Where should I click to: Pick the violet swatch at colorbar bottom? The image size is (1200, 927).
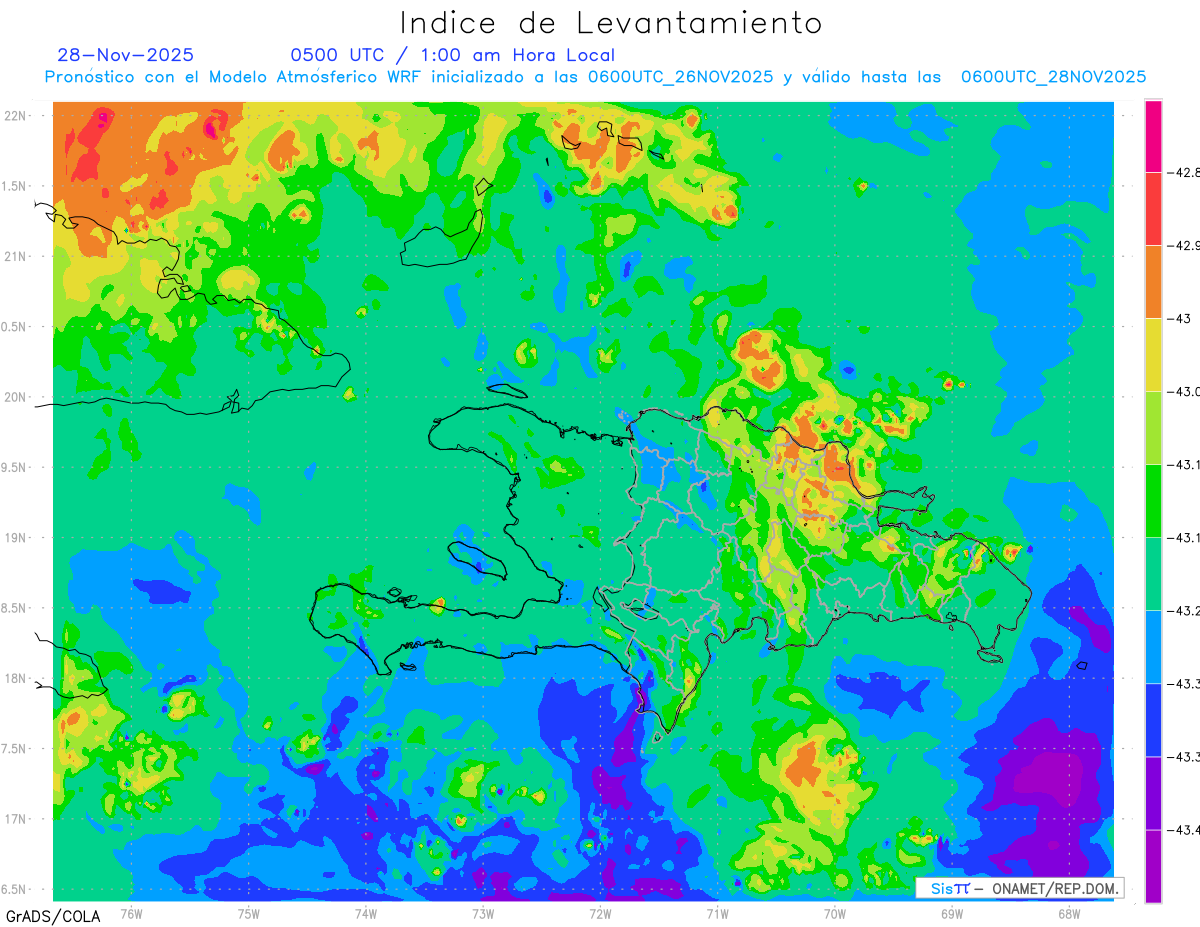(1153, 865)
